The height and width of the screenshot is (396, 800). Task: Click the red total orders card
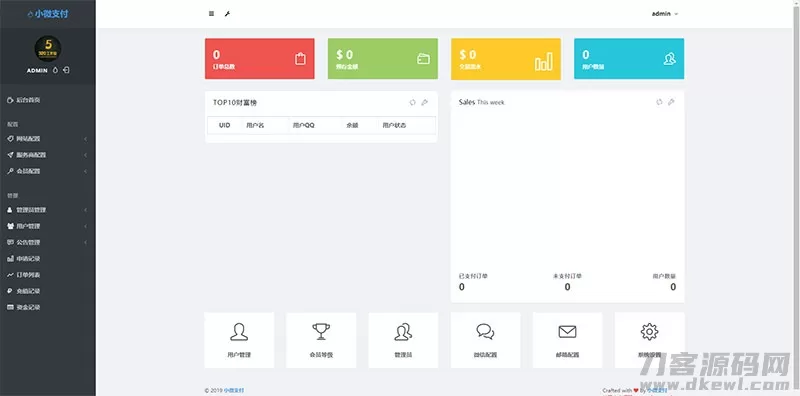click(x=260, y=59)
